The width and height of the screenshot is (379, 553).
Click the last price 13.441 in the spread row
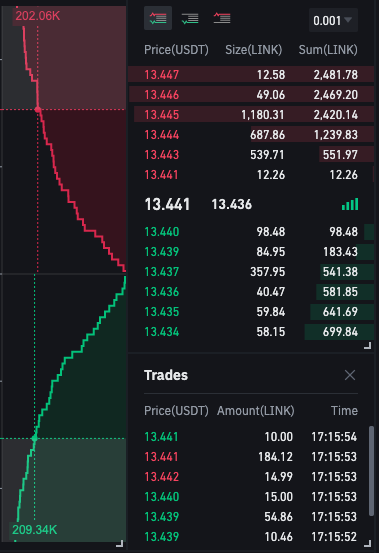coord(167,204)
